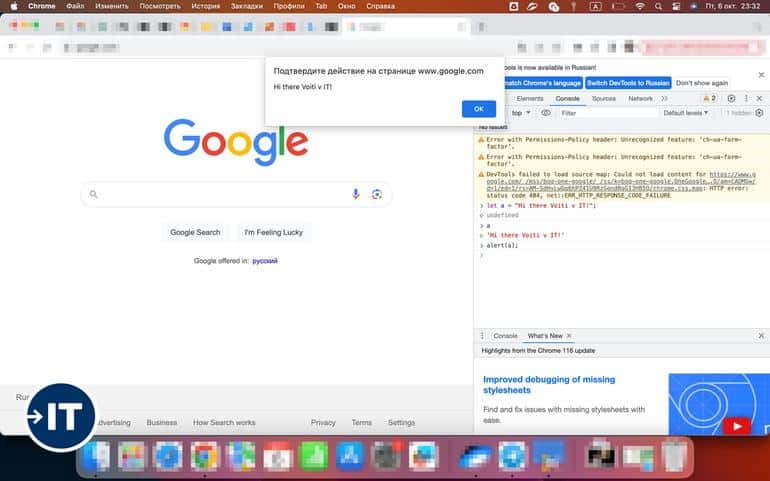Open Google Chrome from the Dock

204,456
